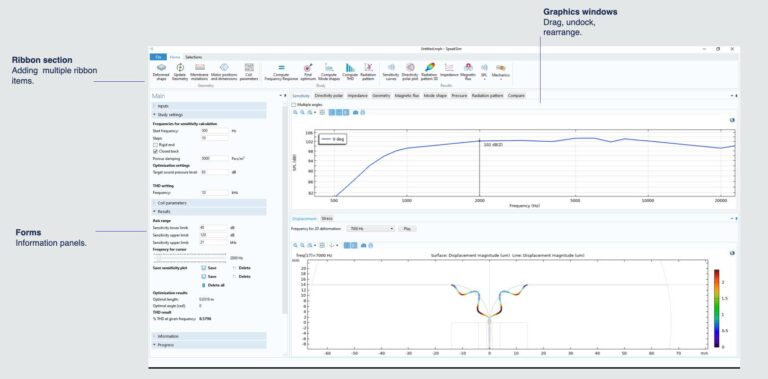Click the Find optimum icon
This screenshot has height=379, width=768.
point(308,71)
